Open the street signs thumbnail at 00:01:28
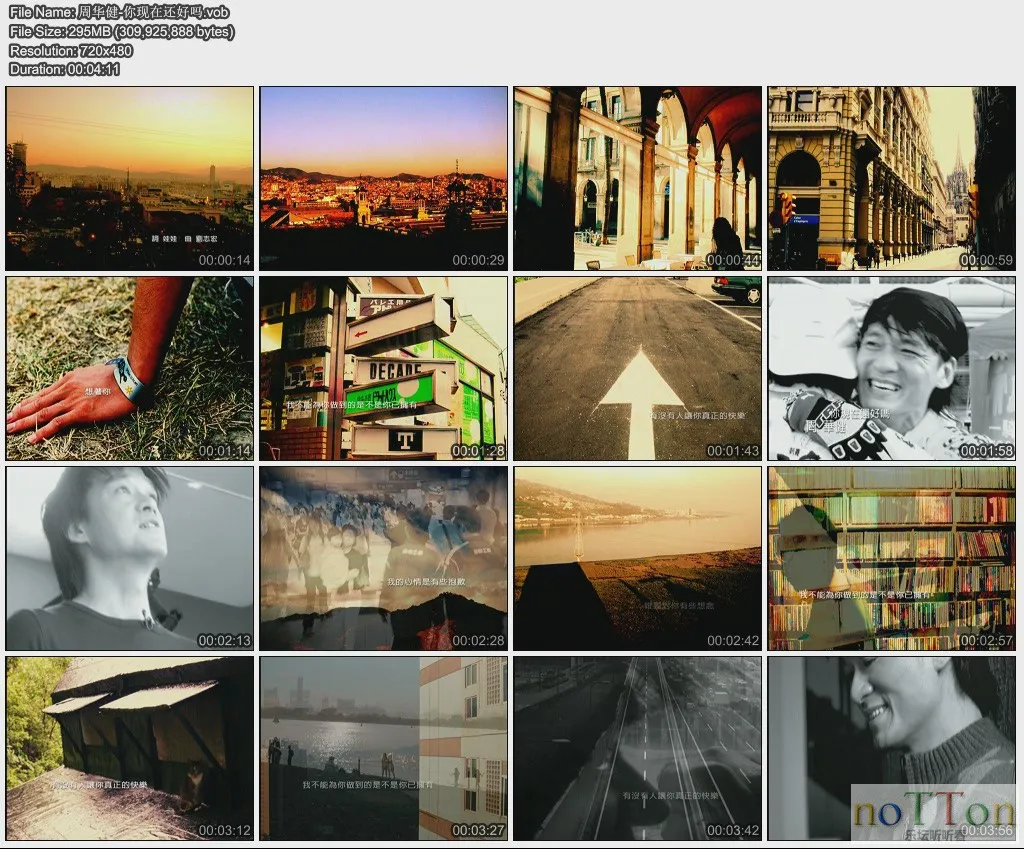This screenshot has height=849, width=1024. tap(384, 368)
